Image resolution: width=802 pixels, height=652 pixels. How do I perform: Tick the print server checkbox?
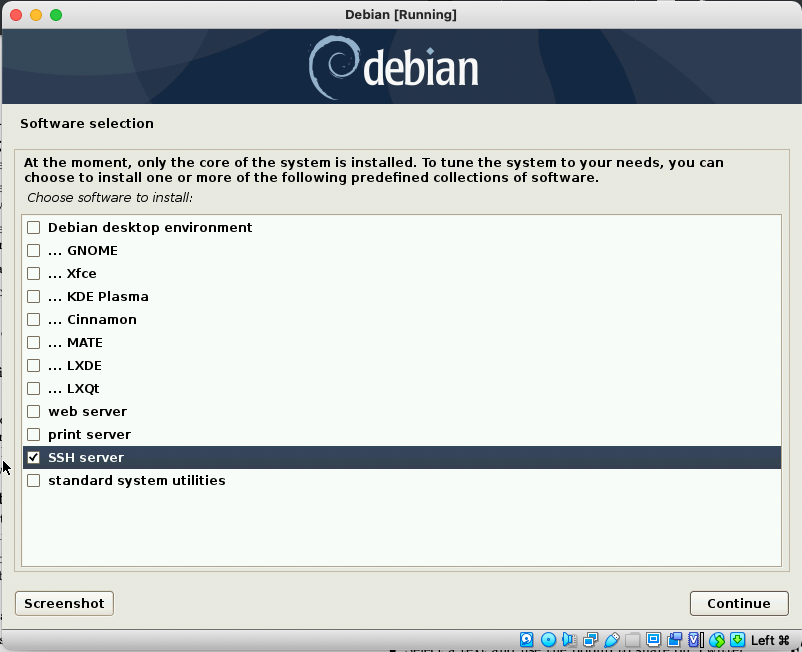[34, 434]
